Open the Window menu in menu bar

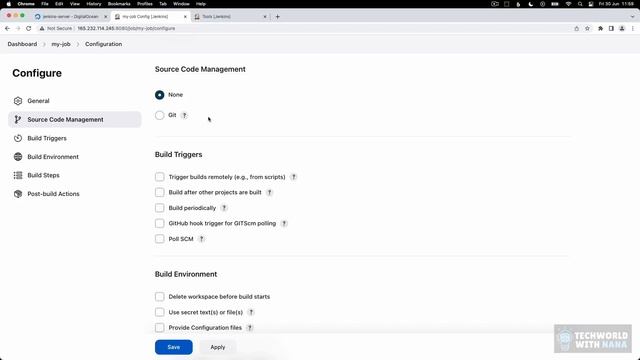(181, 4)
